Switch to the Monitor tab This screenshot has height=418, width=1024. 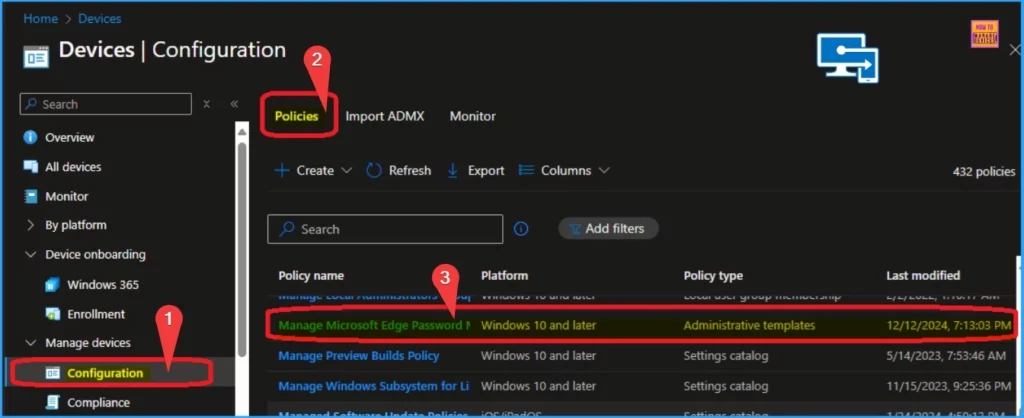[x=473, y=116]
